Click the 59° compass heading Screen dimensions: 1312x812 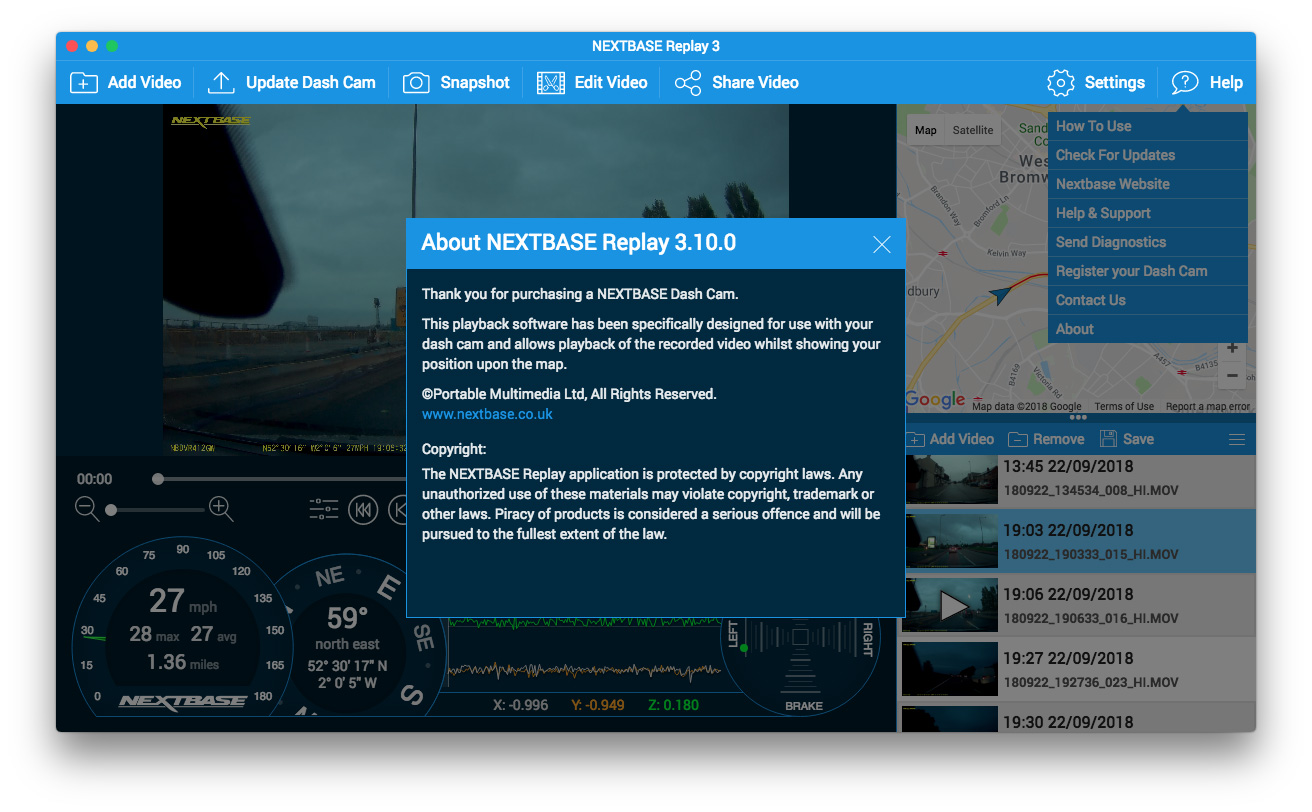[347, 618]
